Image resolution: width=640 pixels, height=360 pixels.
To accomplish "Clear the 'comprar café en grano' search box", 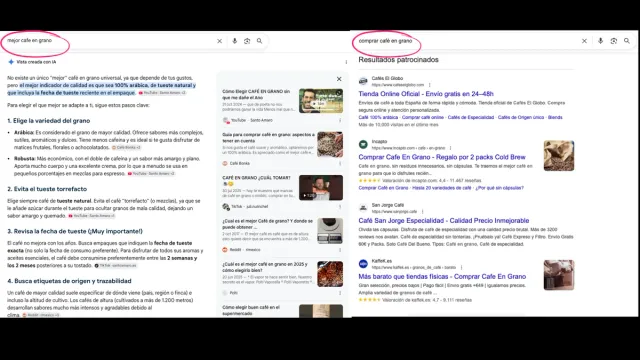I will coord(584,41).
